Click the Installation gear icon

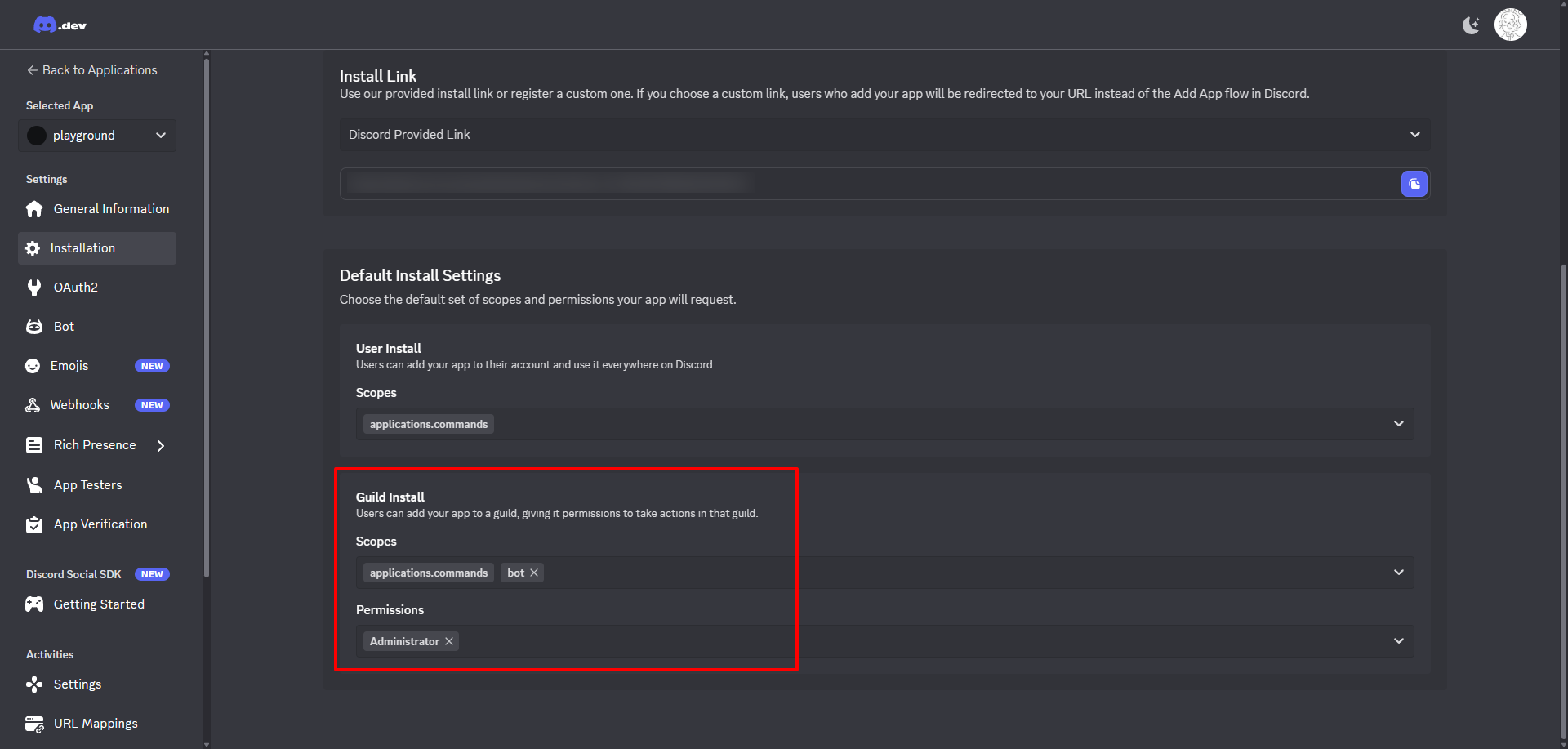click(x=33, y=248)
